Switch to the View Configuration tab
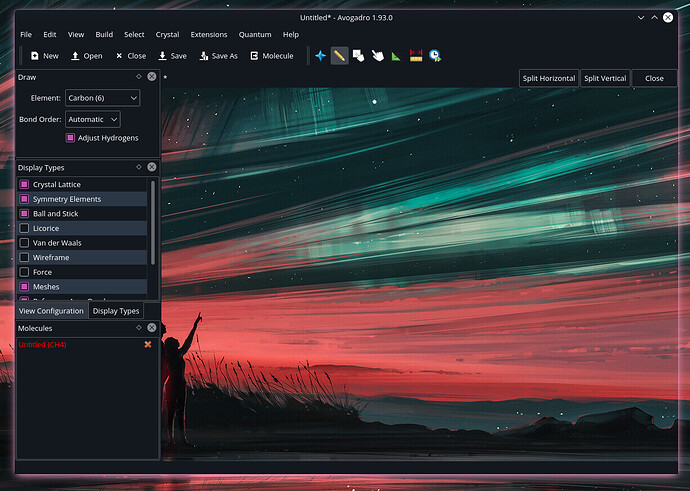Viewport: 690px width, 491px height. coord(51,311)
